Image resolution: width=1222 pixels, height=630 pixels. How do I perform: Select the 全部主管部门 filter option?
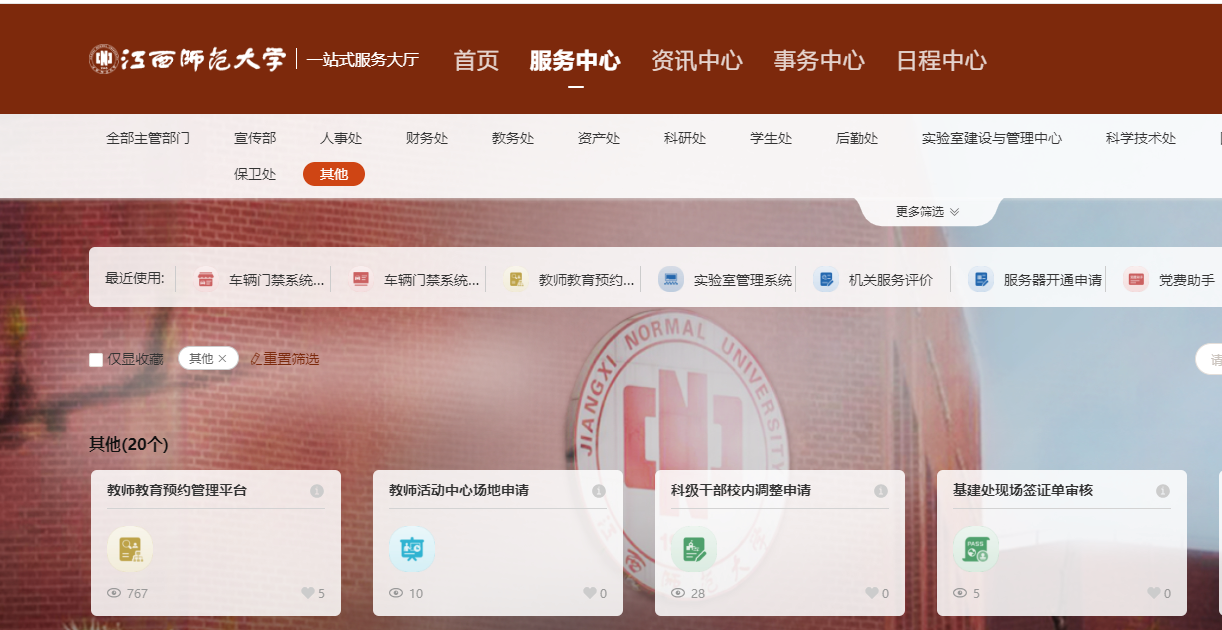tap(148, 139)
